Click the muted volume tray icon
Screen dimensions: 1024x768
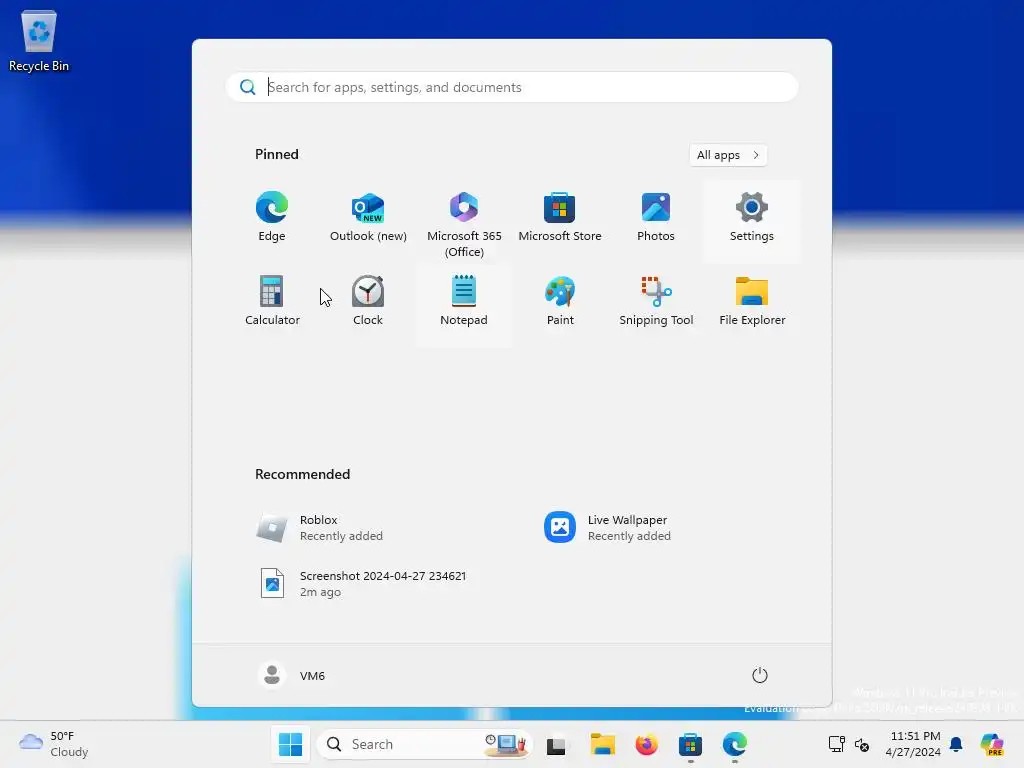(861, 744)
